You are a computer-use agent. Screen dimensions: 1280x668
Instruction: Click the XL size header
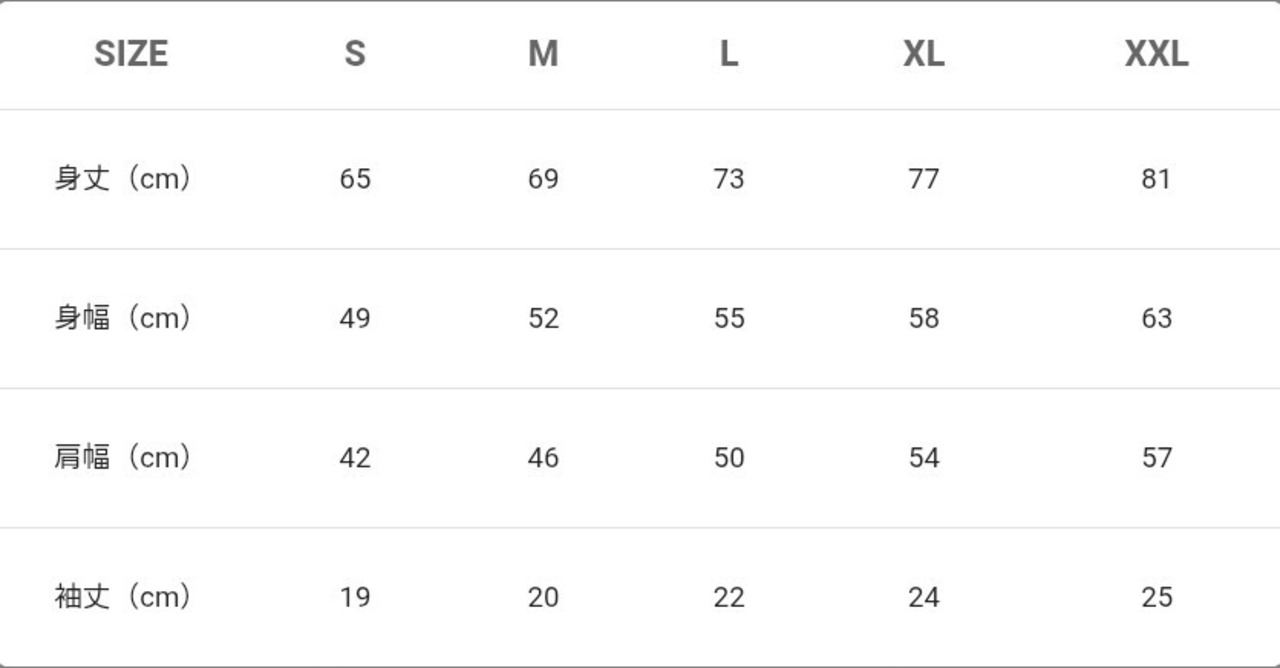click(x=923, y=54)
